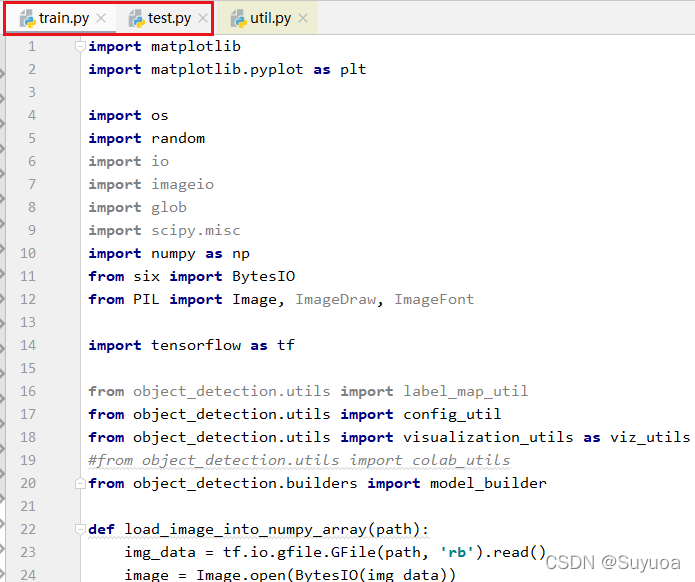Click 'ImageDraw' on line 12
Screen dimensions: 695x582
[336, 299]
